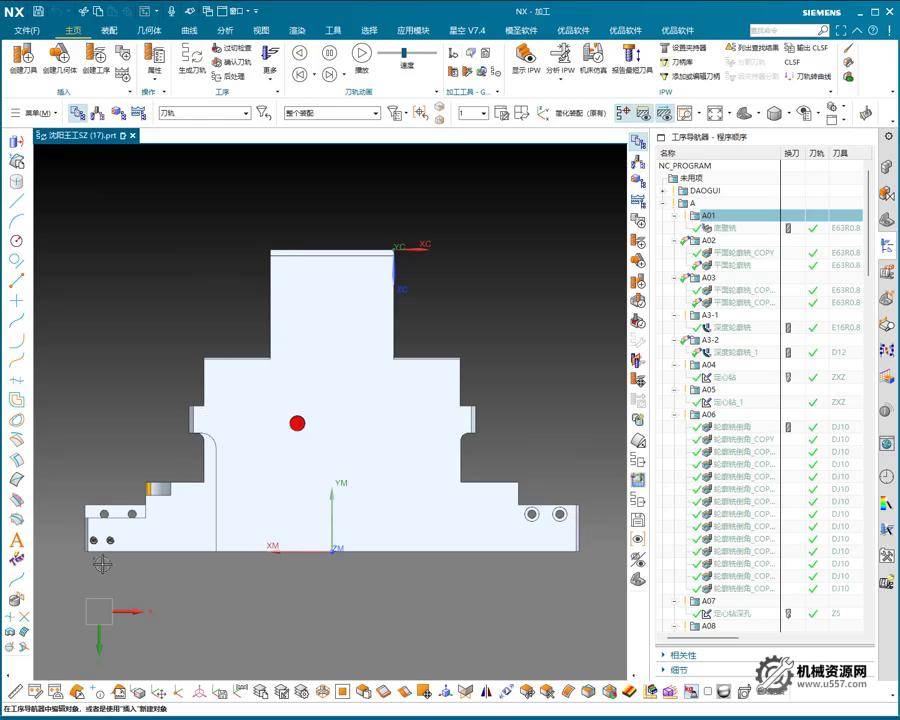Switch to the 分析 ribbon tab

[x=225, y=30]
